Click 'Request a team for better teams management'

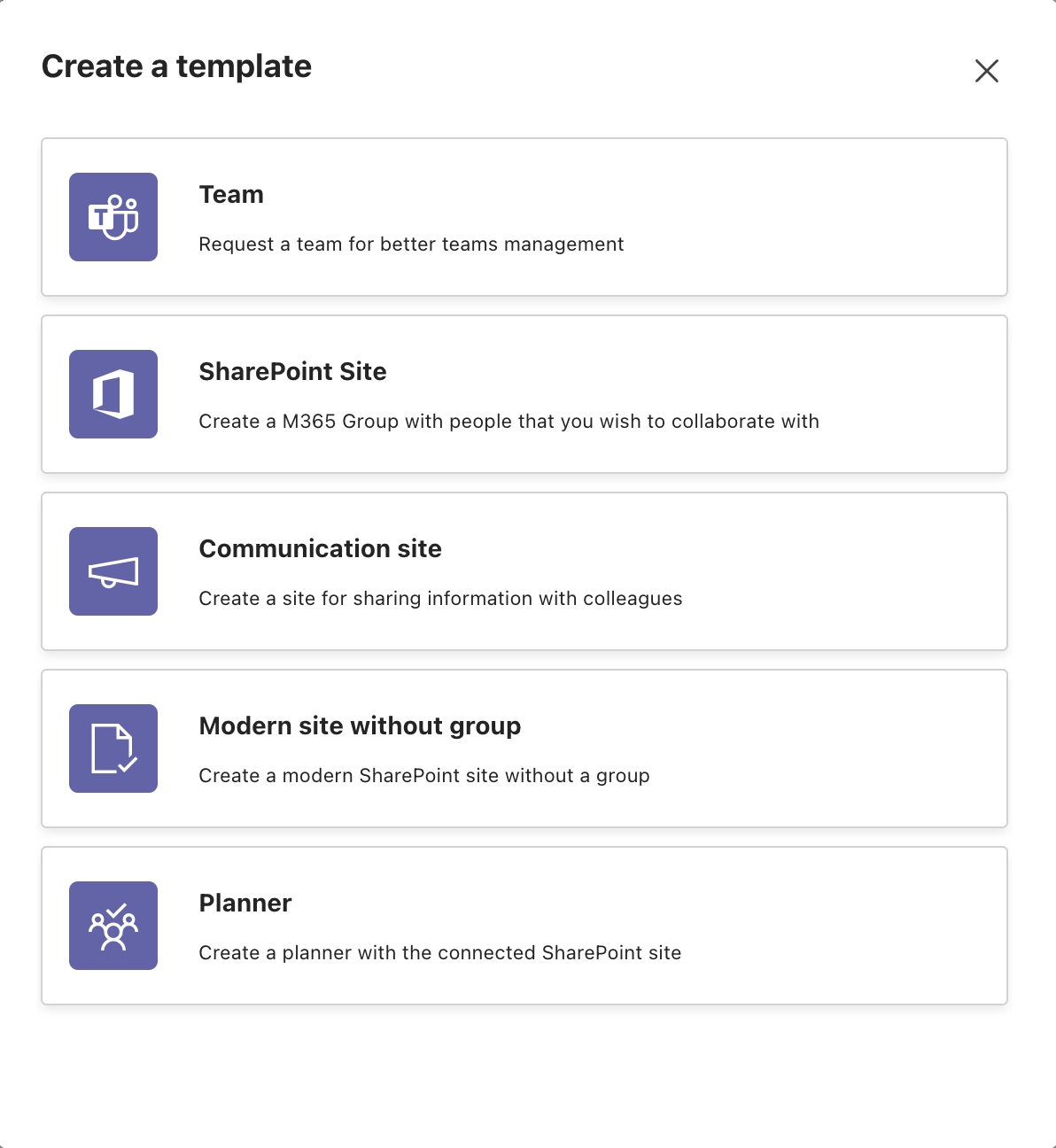point(411,244)
